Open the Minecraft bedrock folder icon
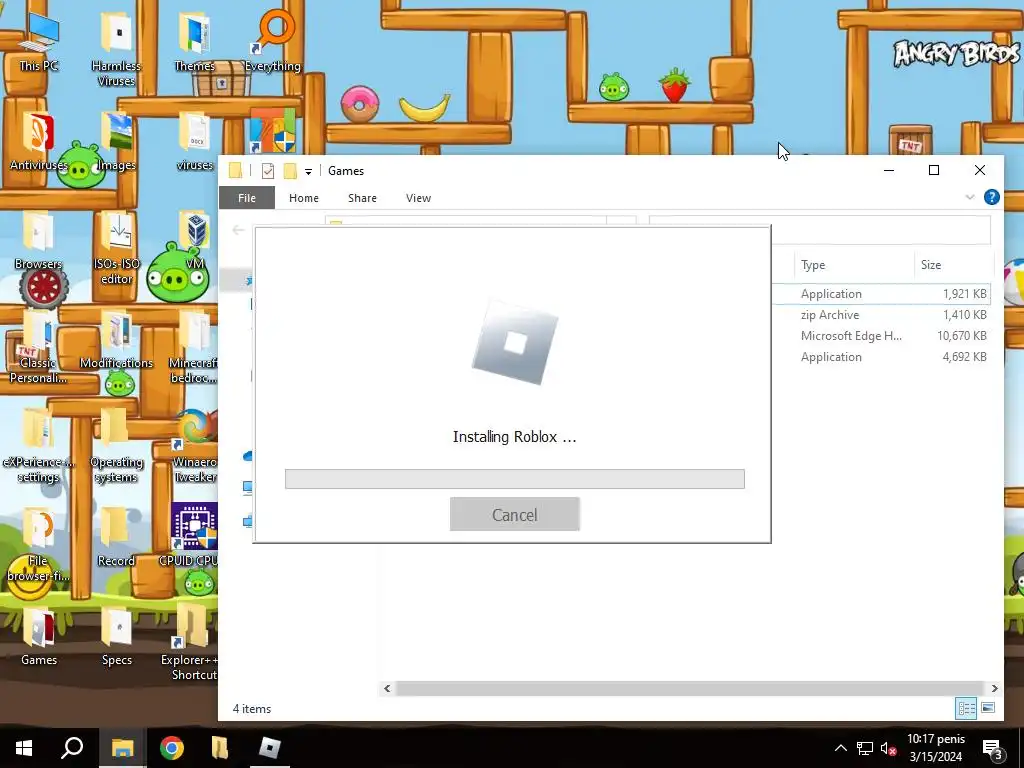Image resolution: width=1024 pixels, height=768 pixels. [x=194, y=347]
